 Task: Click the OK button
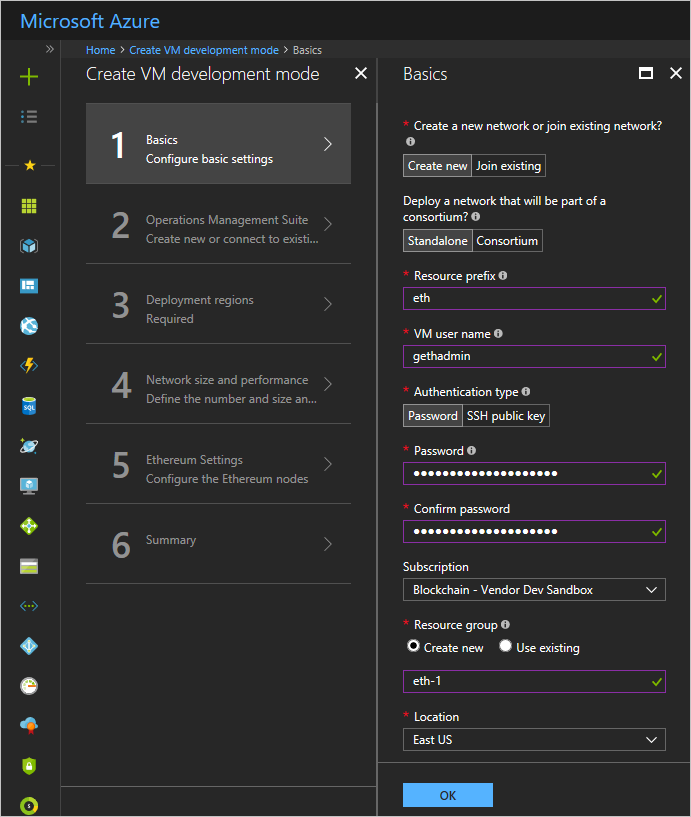447,795
